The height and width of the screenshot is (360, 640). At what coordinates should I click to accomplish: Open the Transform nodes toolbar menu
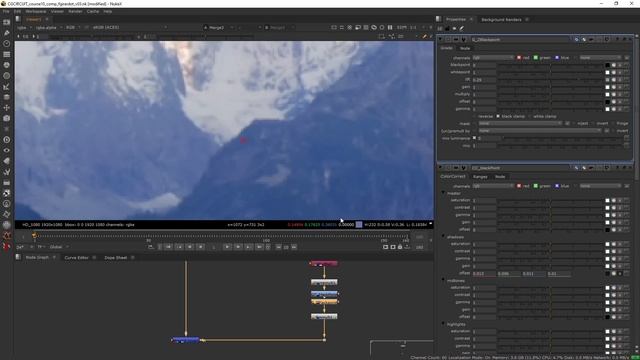point(7,108)
